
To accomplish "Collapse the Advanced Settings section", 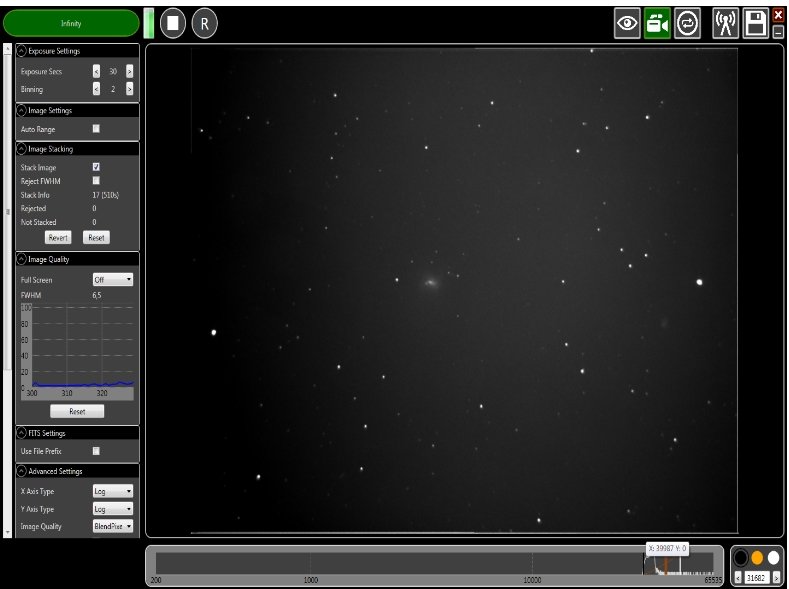I will point(21,471).
